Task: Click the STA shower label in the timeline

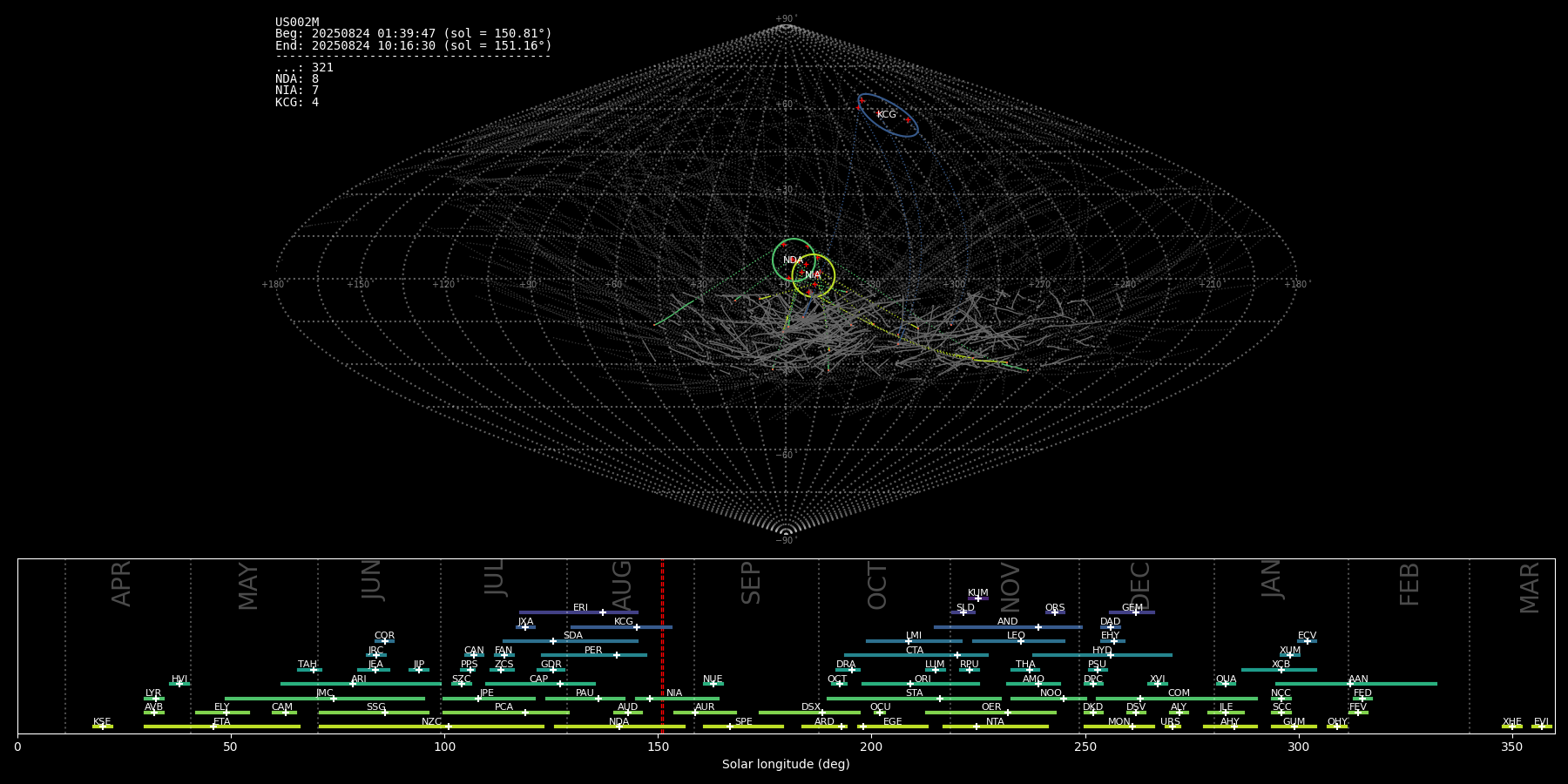Action: point(914,693)
